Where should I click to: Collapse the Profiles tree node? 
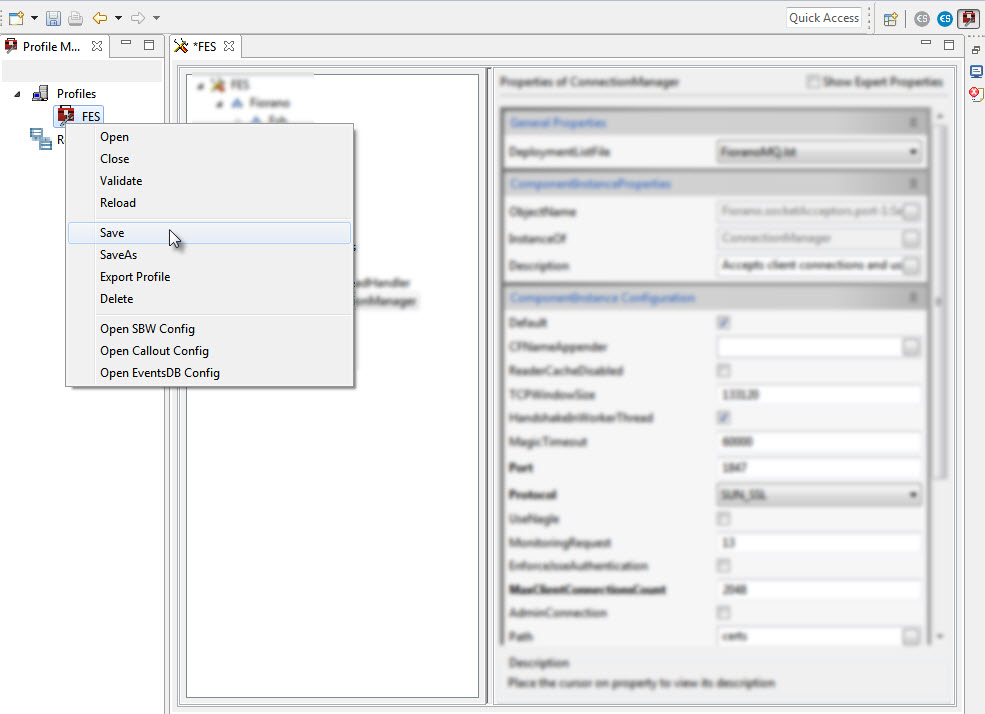(18, 94)
